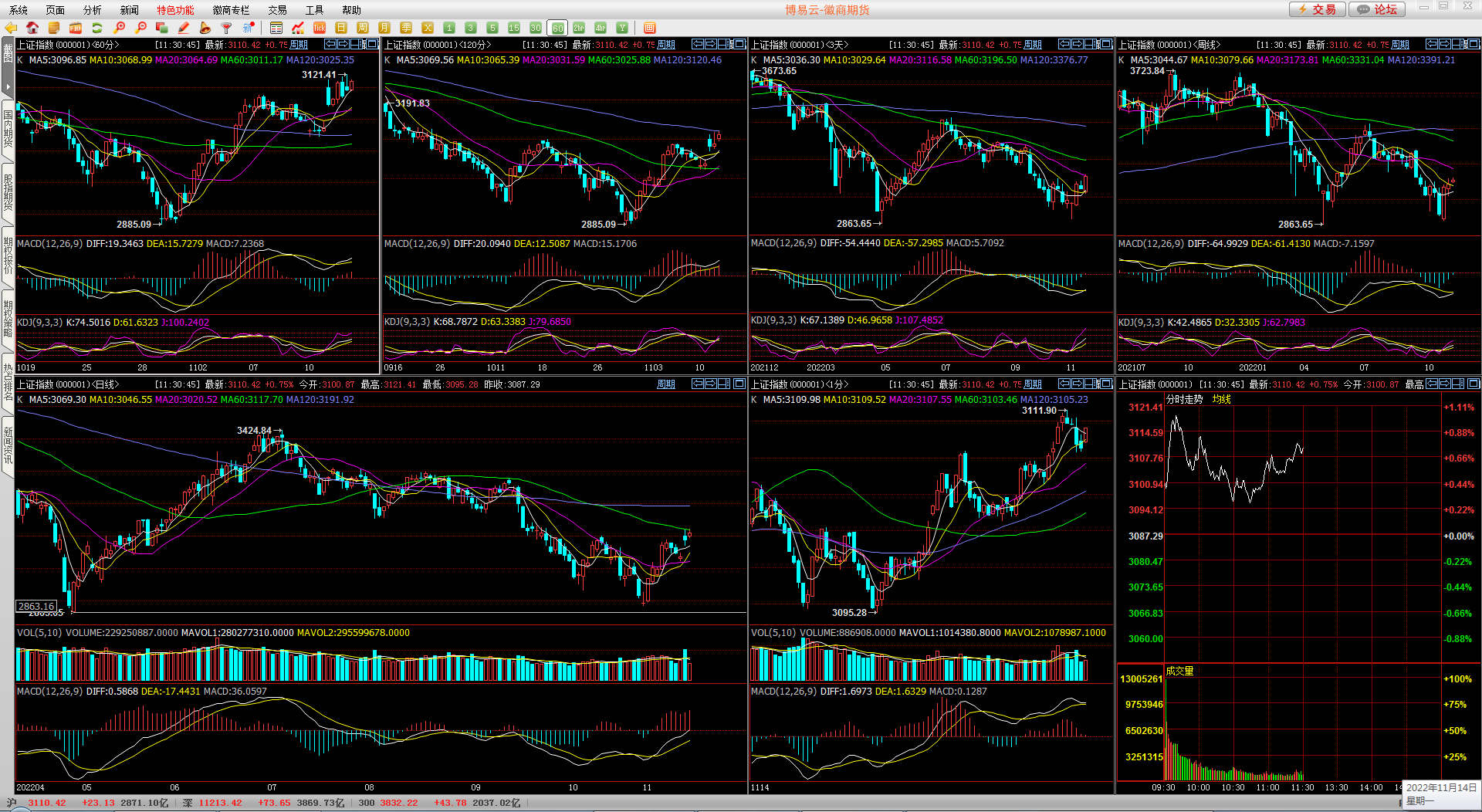Maximize the 周线 chart panel

click(1472, 45)
